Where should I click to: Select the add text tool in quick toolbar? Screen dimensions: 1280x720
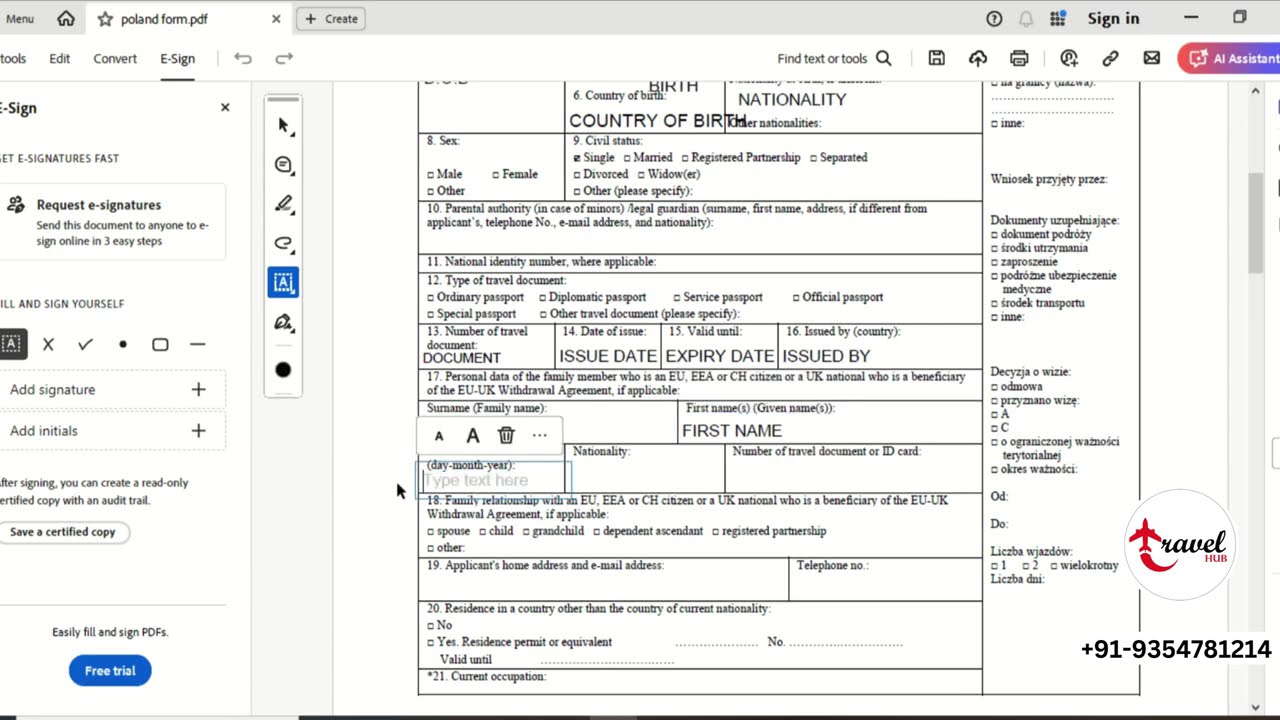283,282
